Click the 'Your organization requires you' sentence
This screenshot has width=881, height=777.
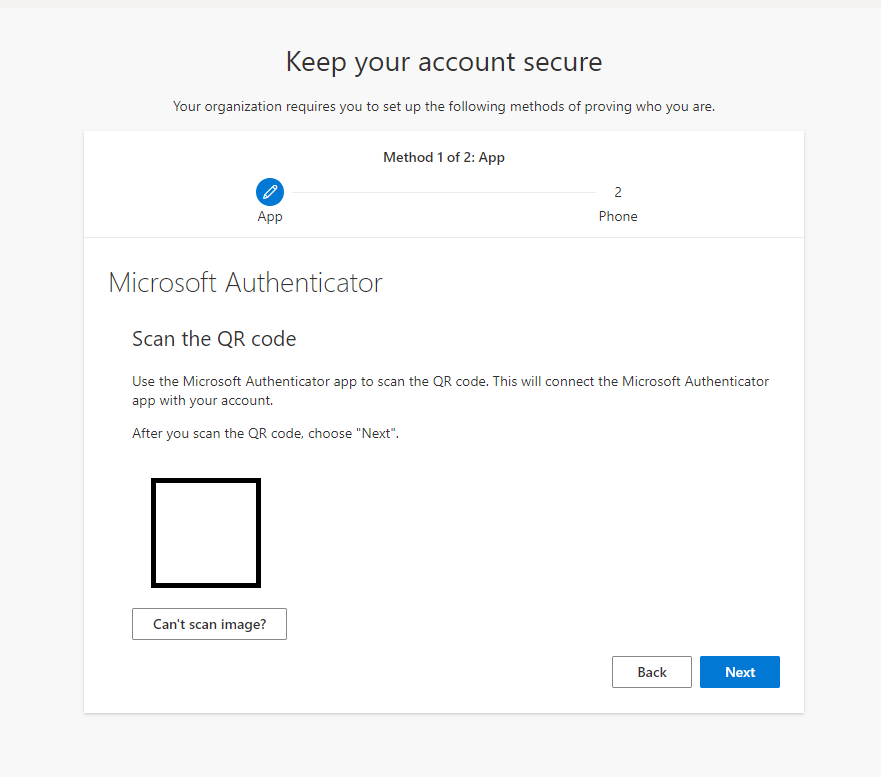coord(444,106)
